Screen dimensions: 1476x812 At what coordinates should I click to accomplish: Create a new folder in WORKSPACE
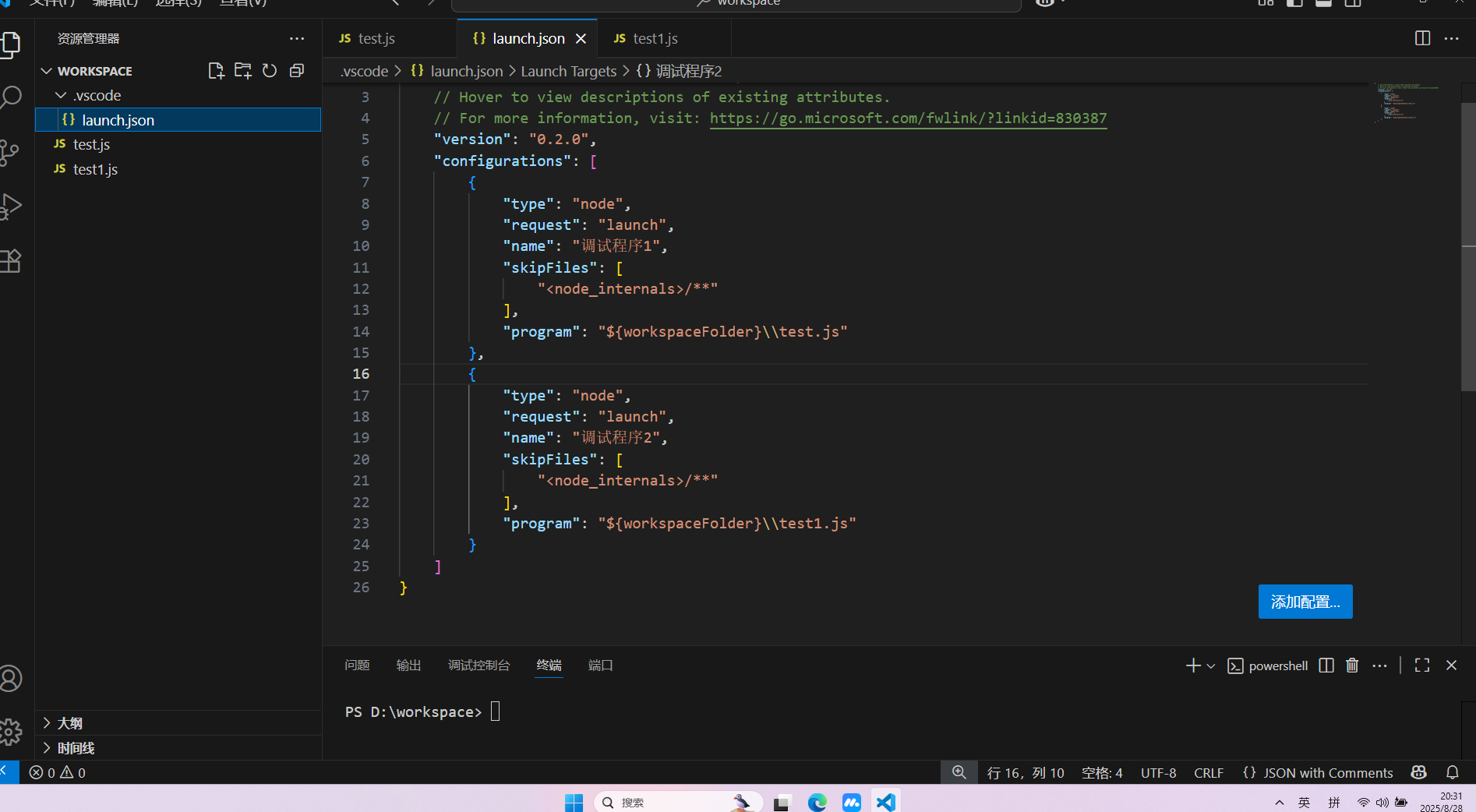(x=243, y=71)
